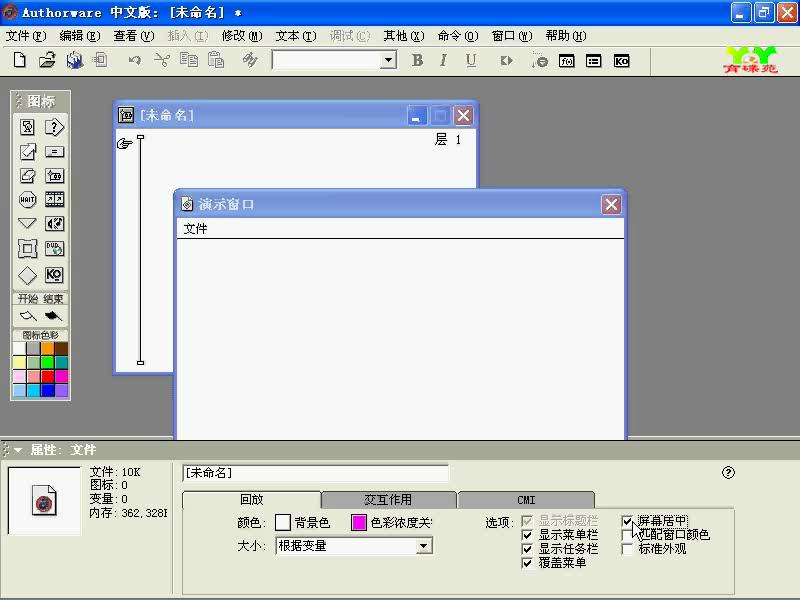Click the paste hand on the flowline
This screenshot has height=600, width=800.
[x=124, y=143]
